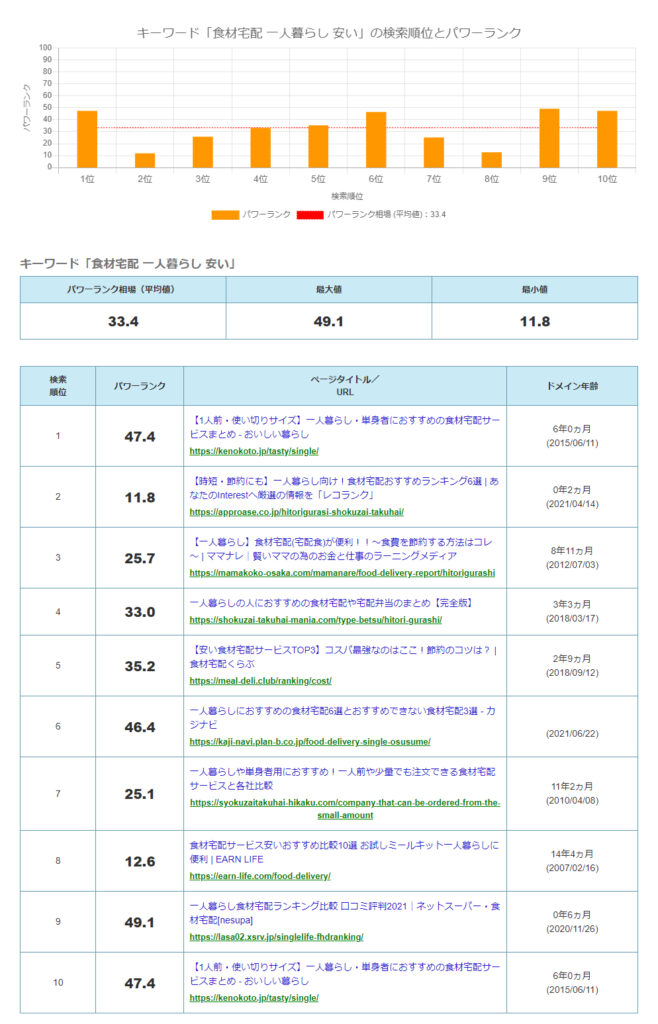
Task: Open the 一人暮らしにおすすめの食材宅配6選 title link
Action: pyautogui.click(x=342, y=717)
